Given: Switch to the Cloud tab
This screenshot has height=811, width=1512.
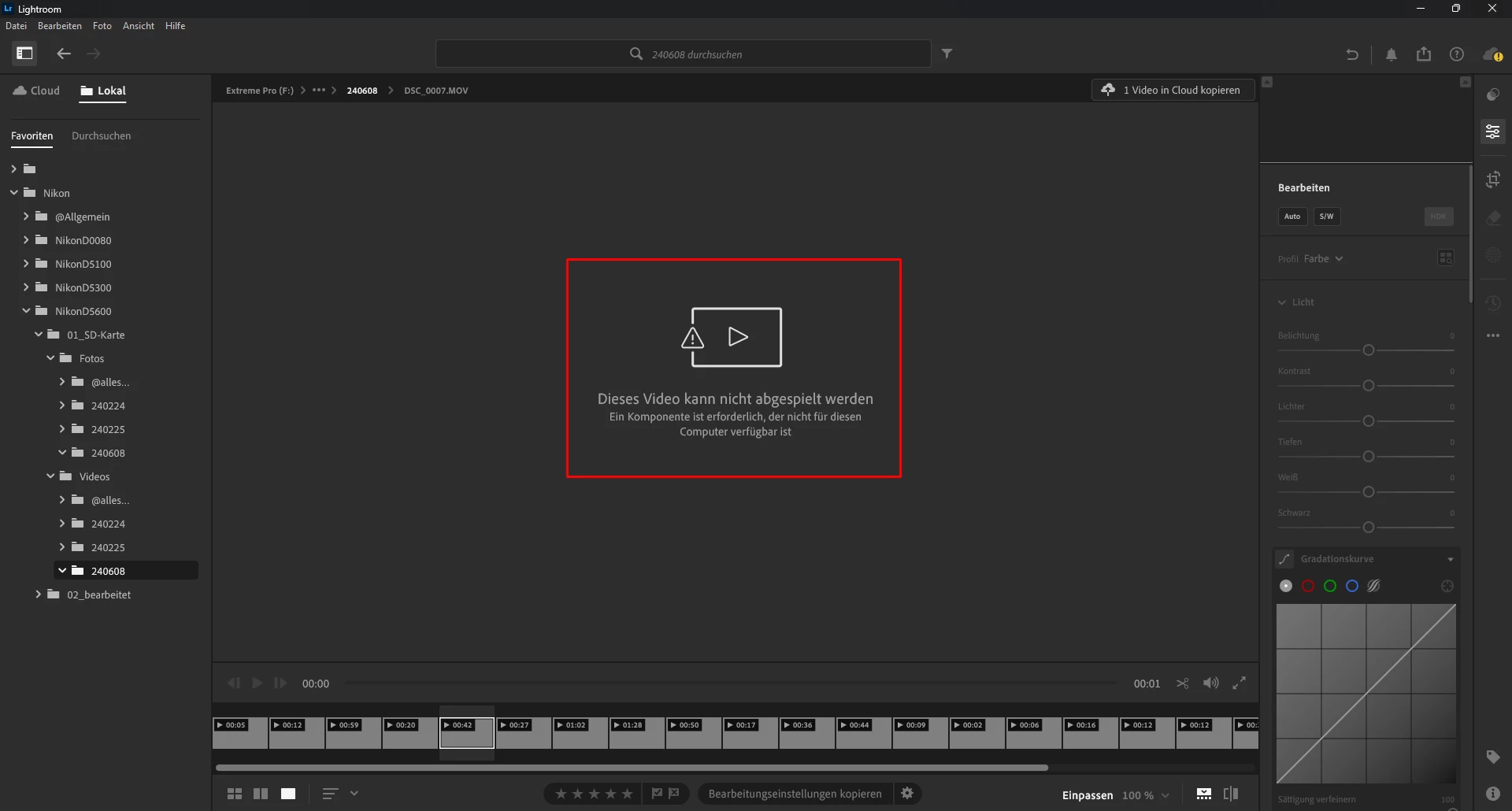Looking at the screenshot, I should 36,91.
